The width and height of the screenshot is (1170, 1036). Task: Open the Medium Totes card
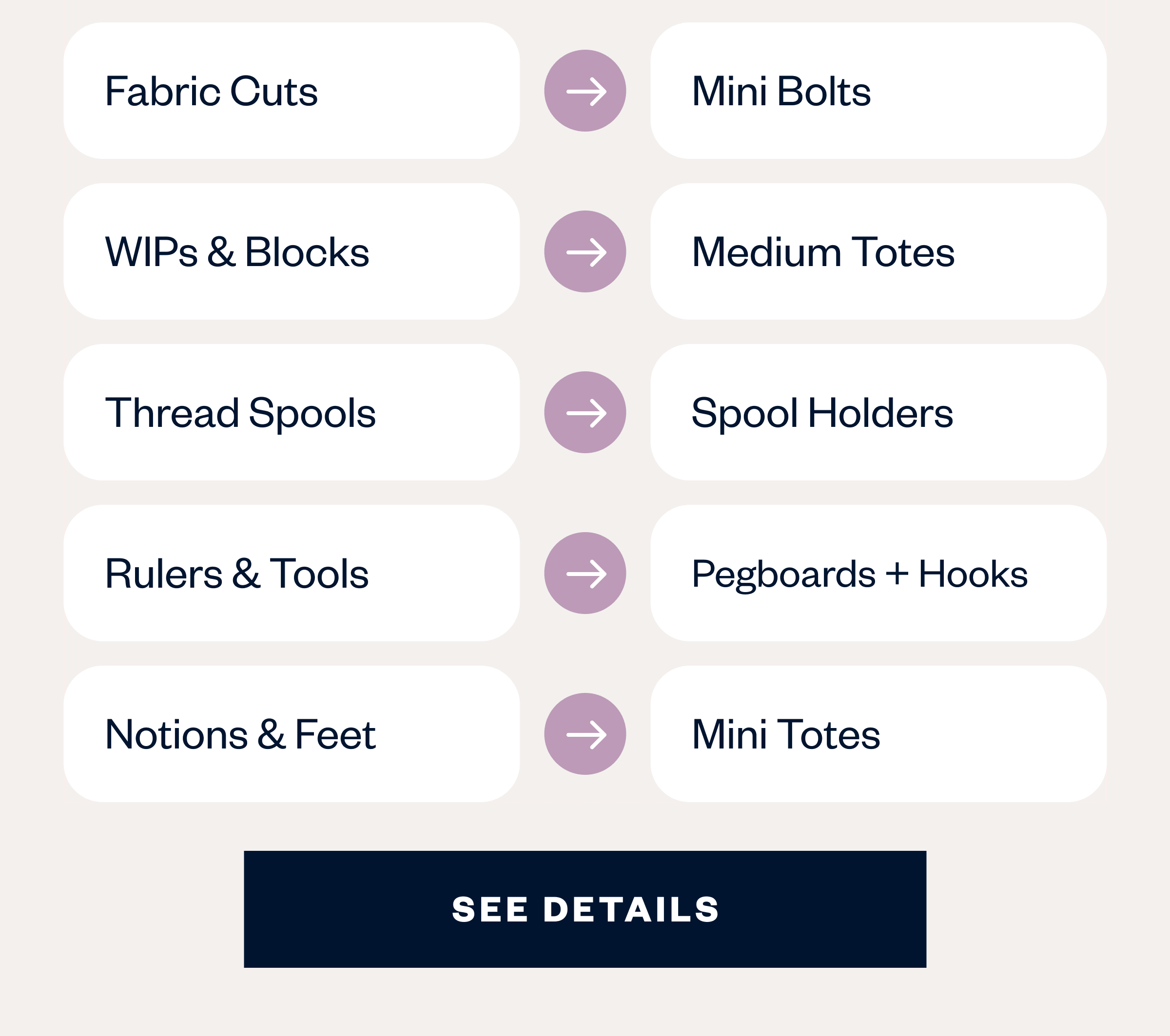[878, 252]
